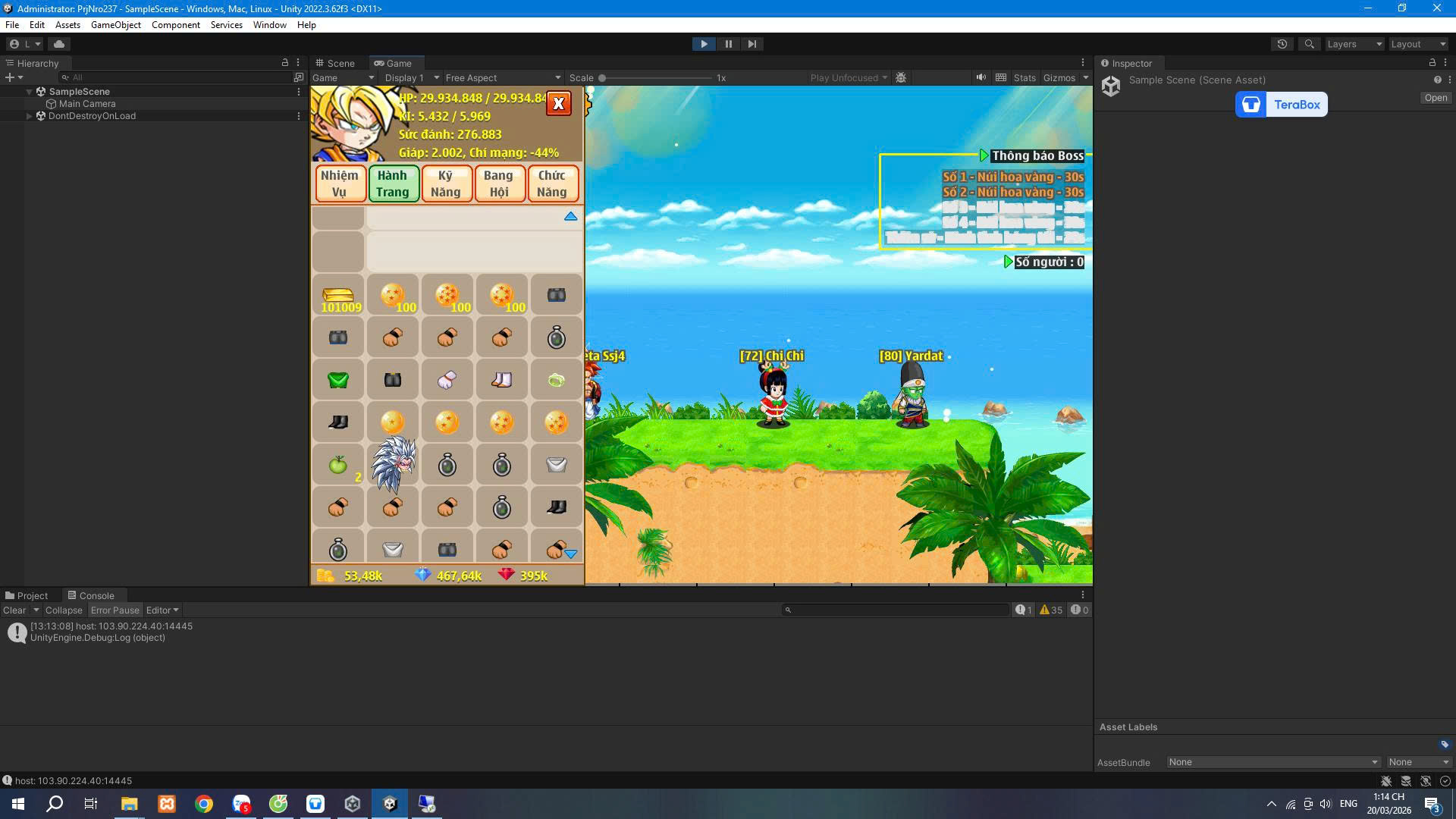Adjust the Game view Scale slider

(x=602, y=77)
